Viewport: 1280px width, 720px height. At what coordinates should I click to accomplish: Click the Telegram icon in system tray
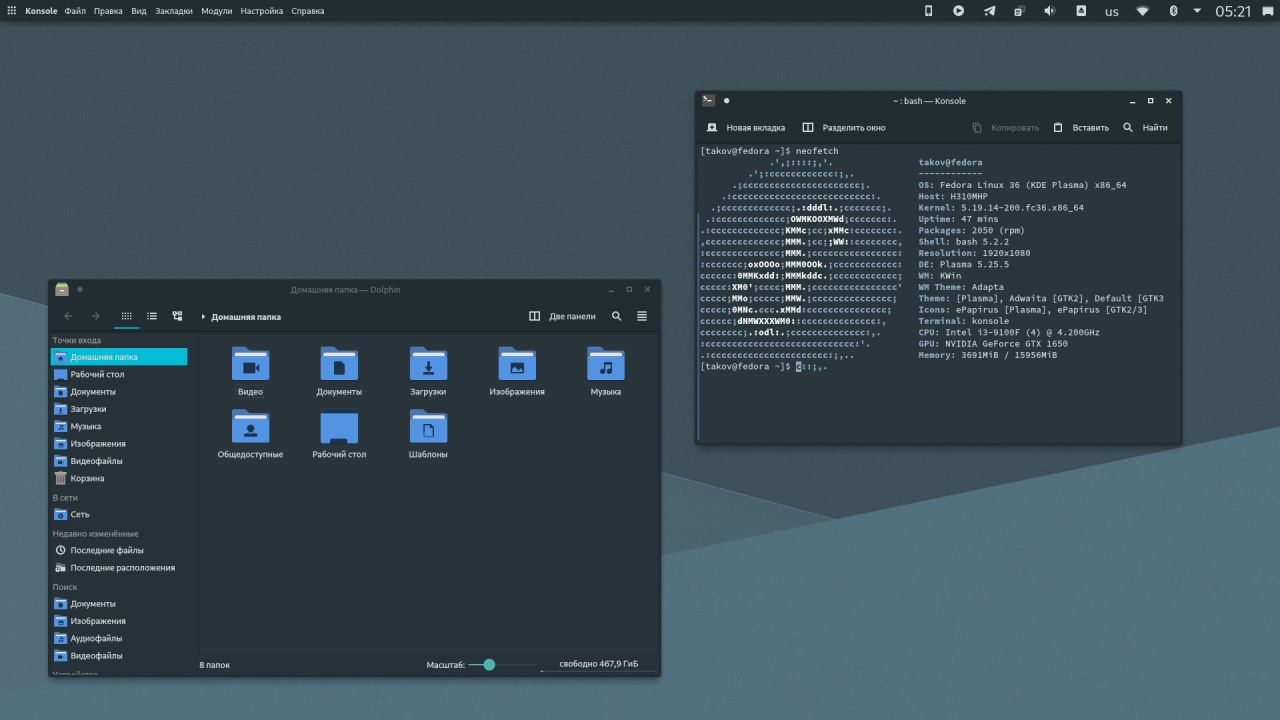[x=990, y=11]
